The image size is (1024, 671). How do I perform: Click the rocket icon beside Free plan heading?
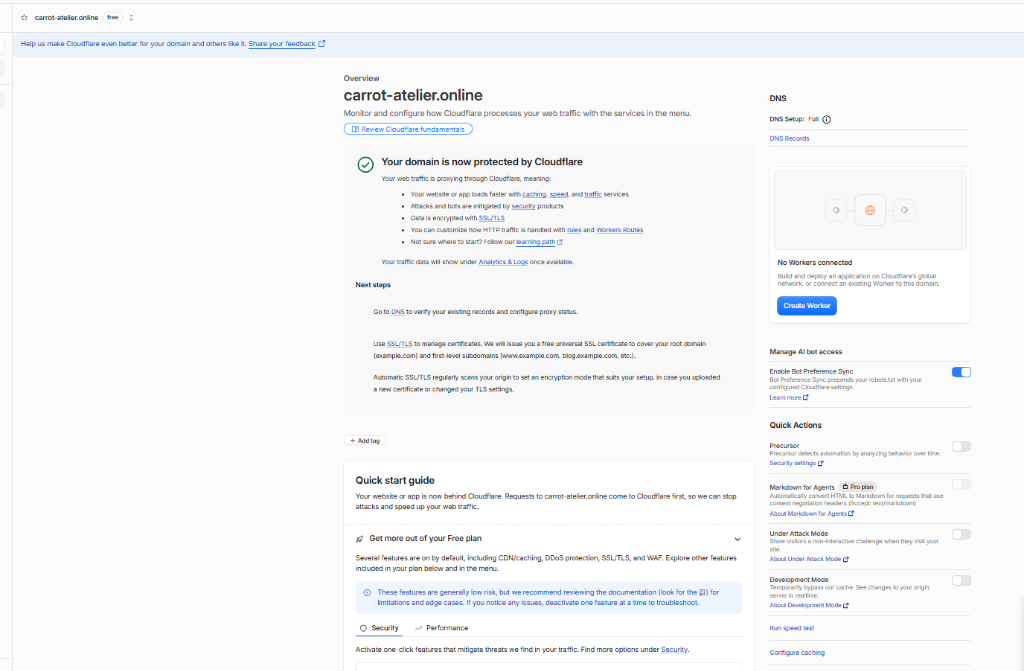coord(359,539)
